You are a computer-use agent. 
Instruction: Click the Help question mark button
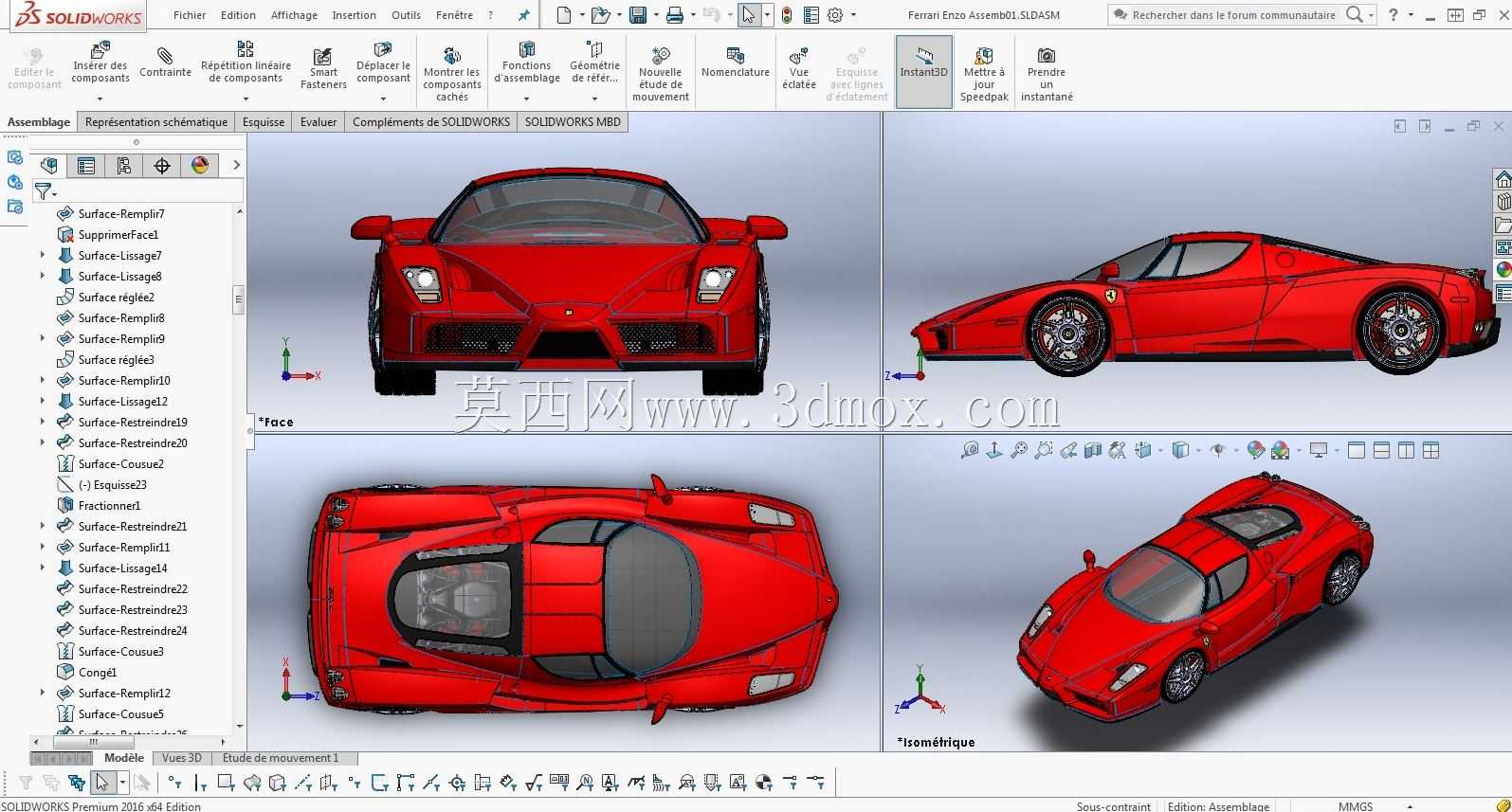click(x=1393, y=15)
